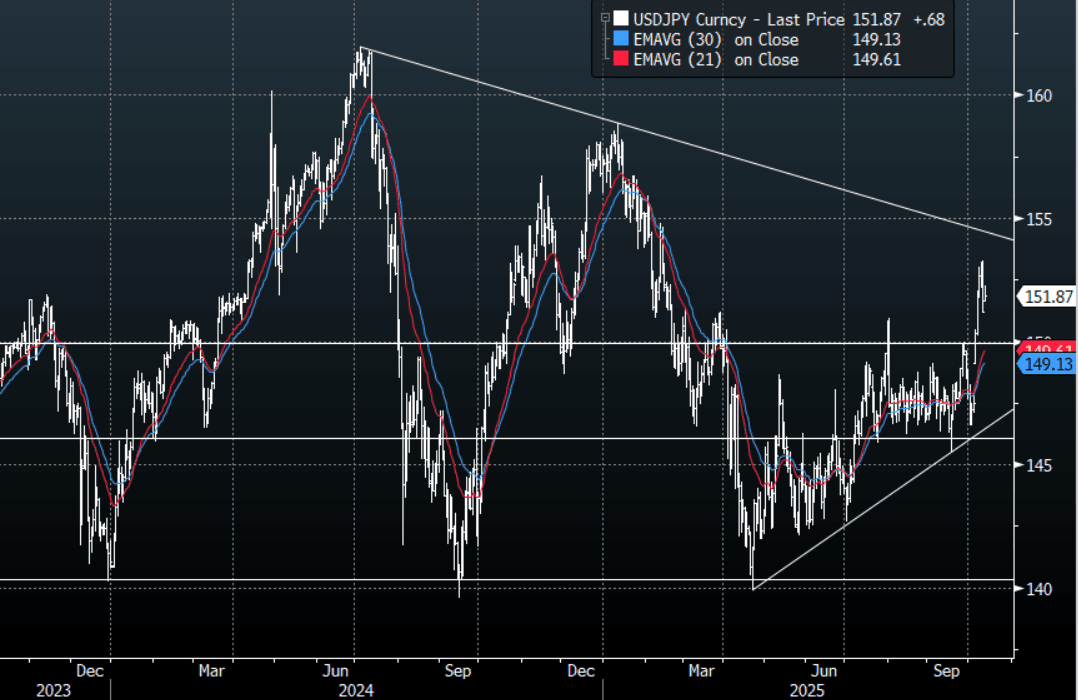Screen dimensions: 1078x700
Task: Click the white USDJPY series color swatch
Action: 621,19
